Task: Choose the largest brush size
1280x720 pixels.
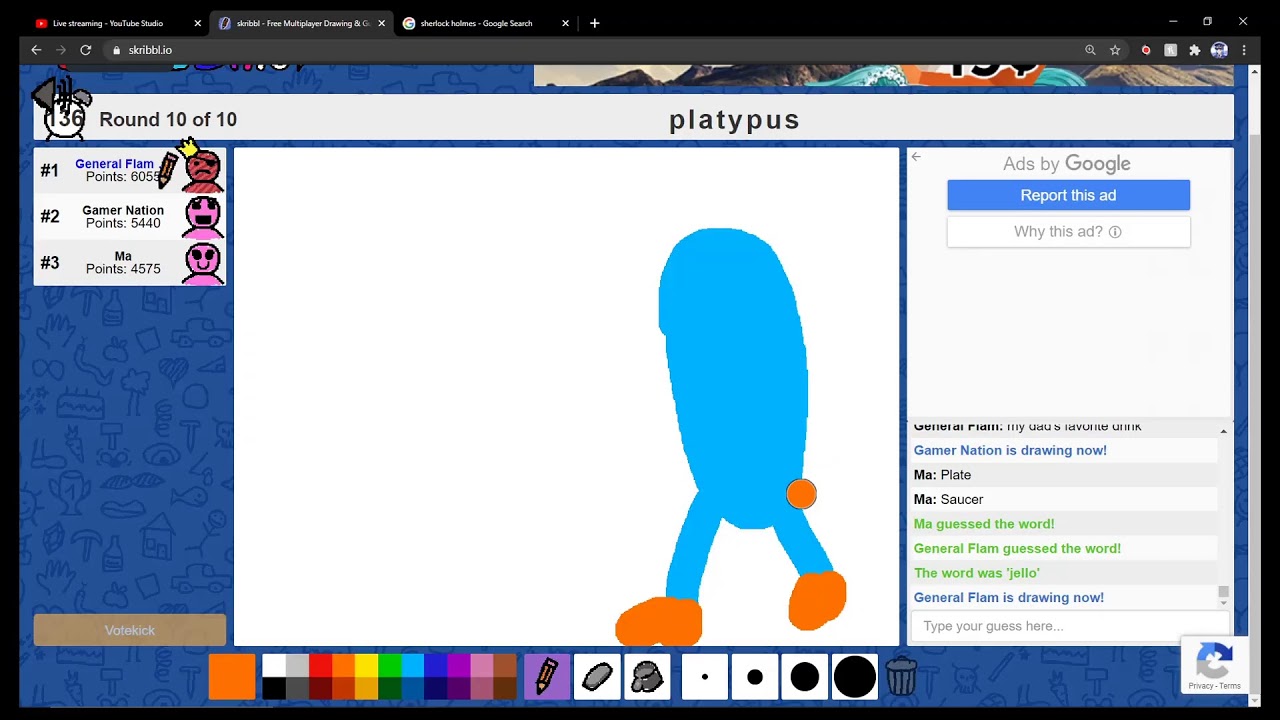Action: [x=855, y=677]
